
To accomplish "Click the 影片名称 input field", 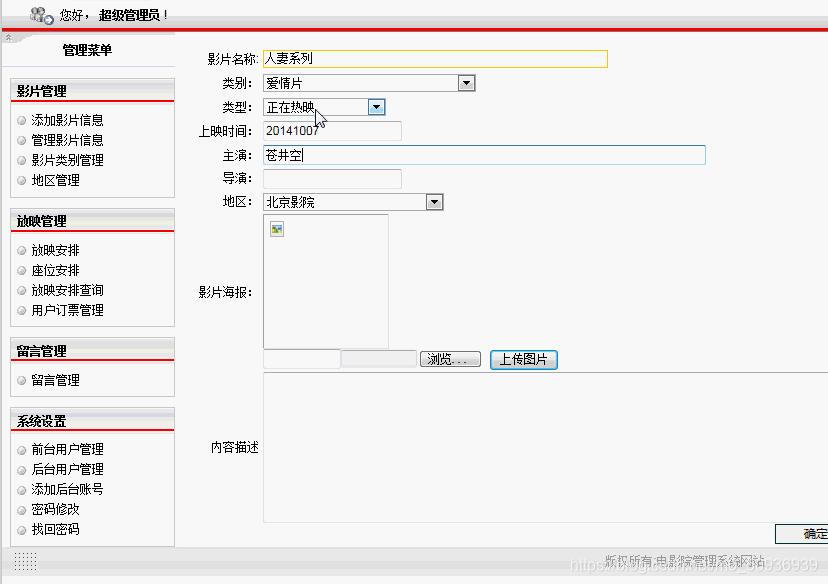I will click(x=435, y=59).
